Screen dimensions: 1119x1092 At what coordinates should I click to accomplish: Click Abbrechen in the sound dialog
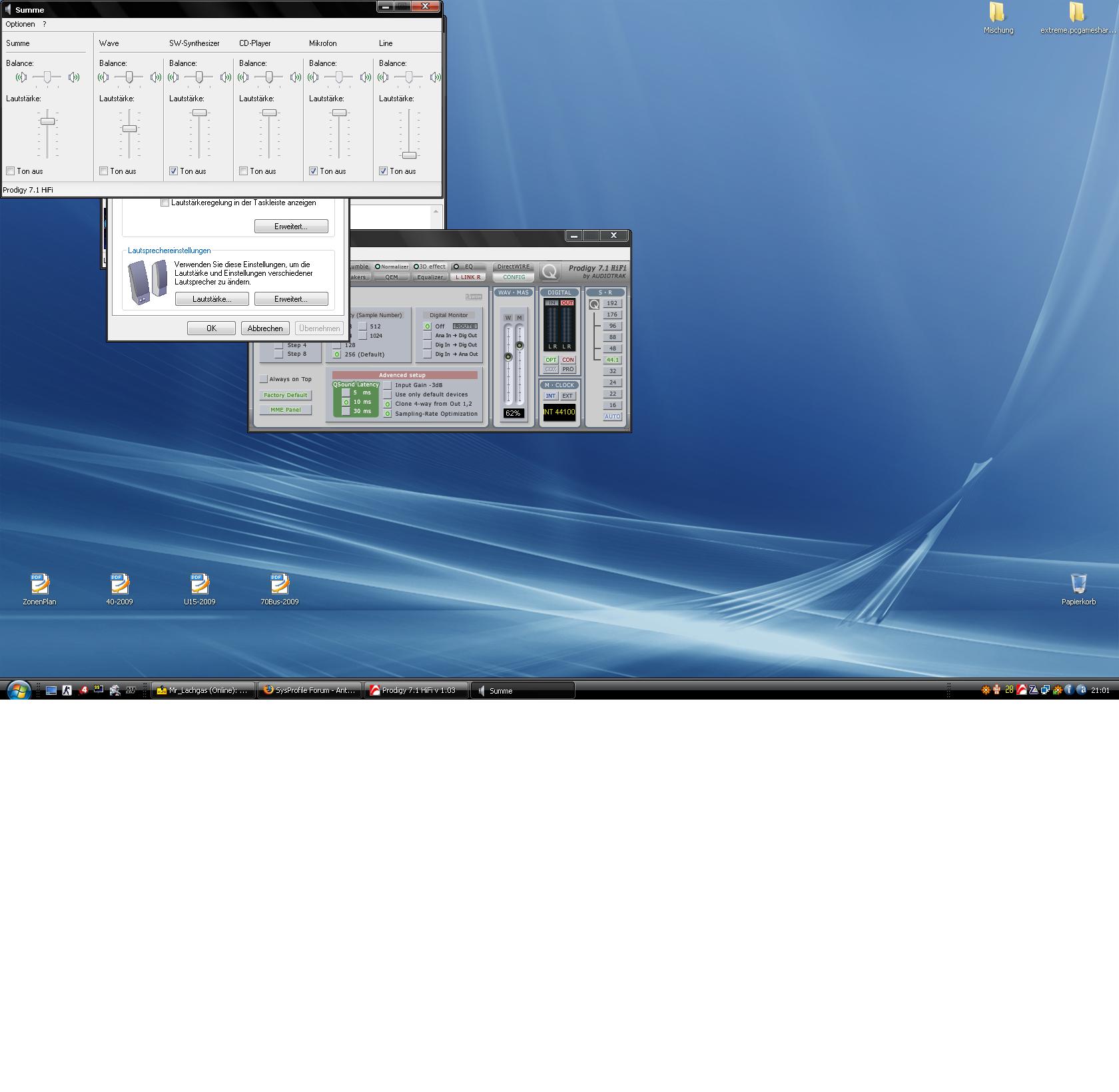[x=265, y=328]
